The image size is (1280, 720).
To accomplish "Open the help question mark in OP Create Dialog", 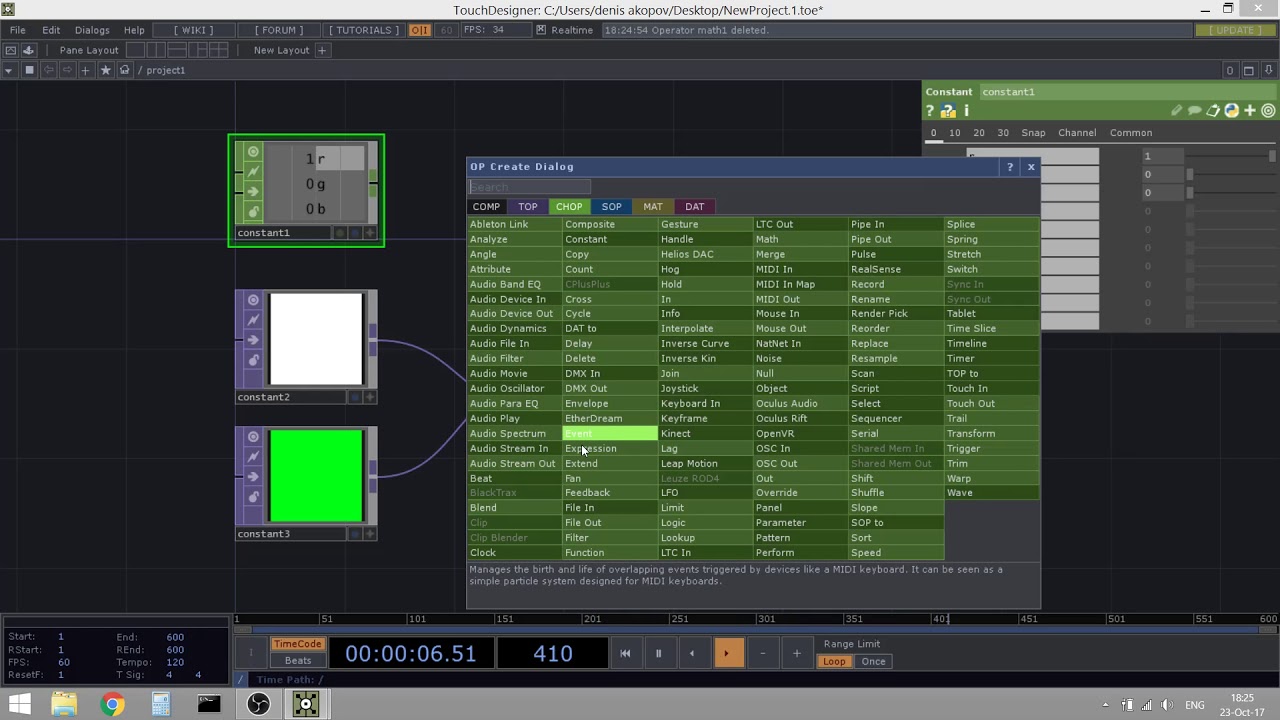I will 1010,167.
